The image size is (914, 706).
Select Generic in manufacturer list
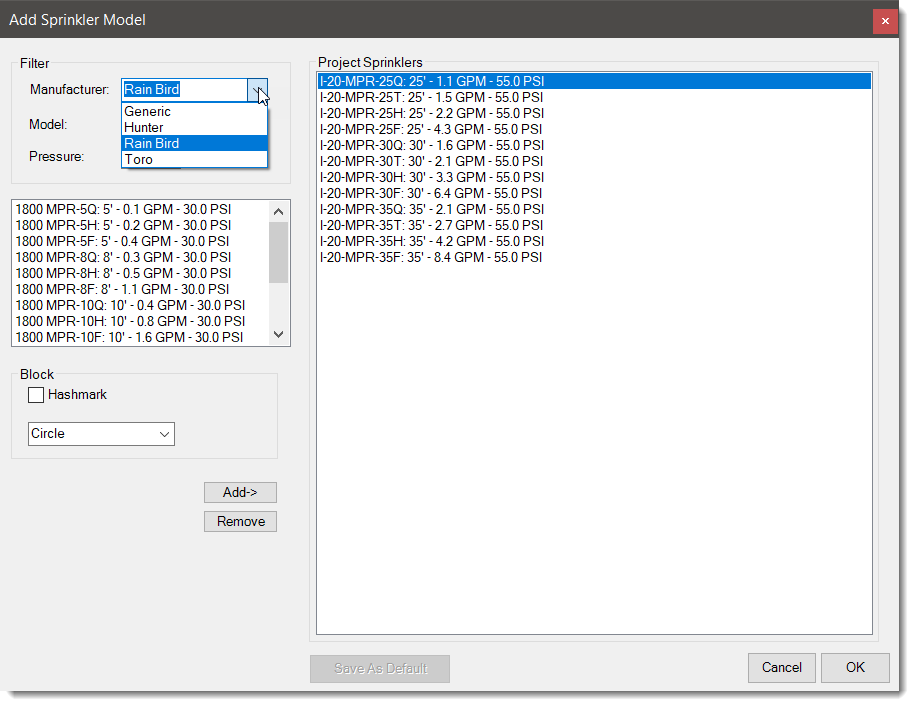[194, 111]
